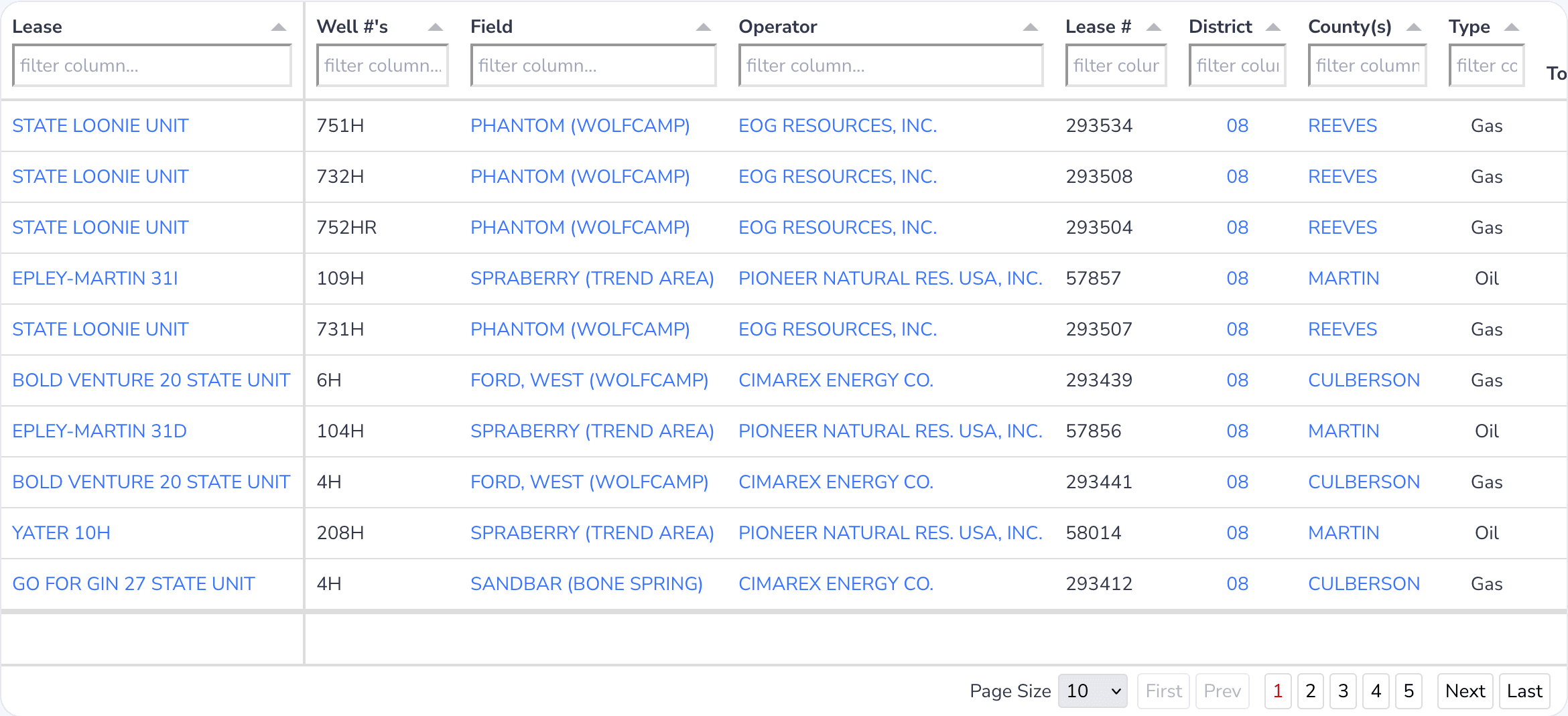
Task: Open STATE LOONIE UNIT lease for well 752HR
Action: click(x=101, y=227)
